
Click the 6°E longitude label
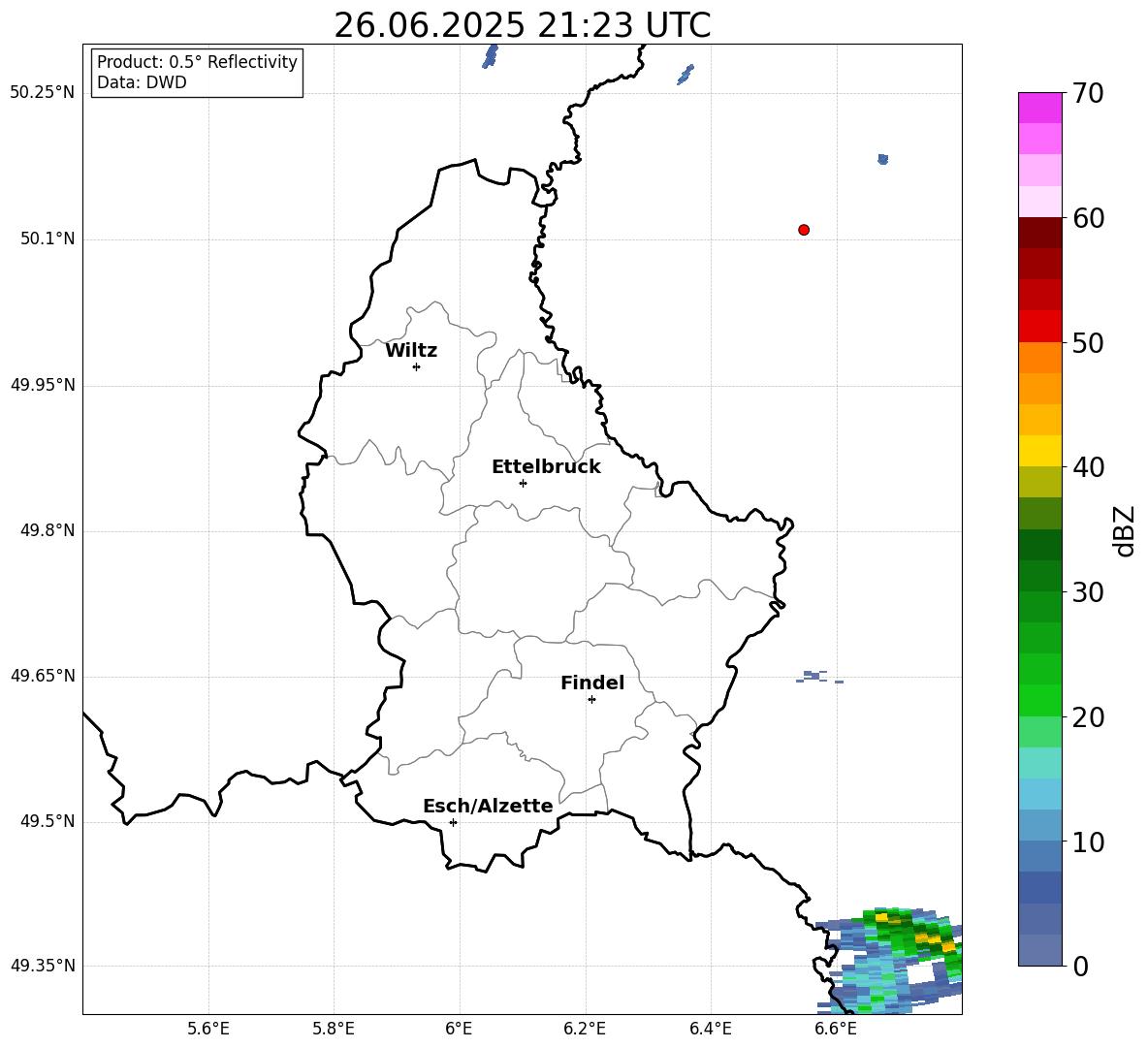459,1029
